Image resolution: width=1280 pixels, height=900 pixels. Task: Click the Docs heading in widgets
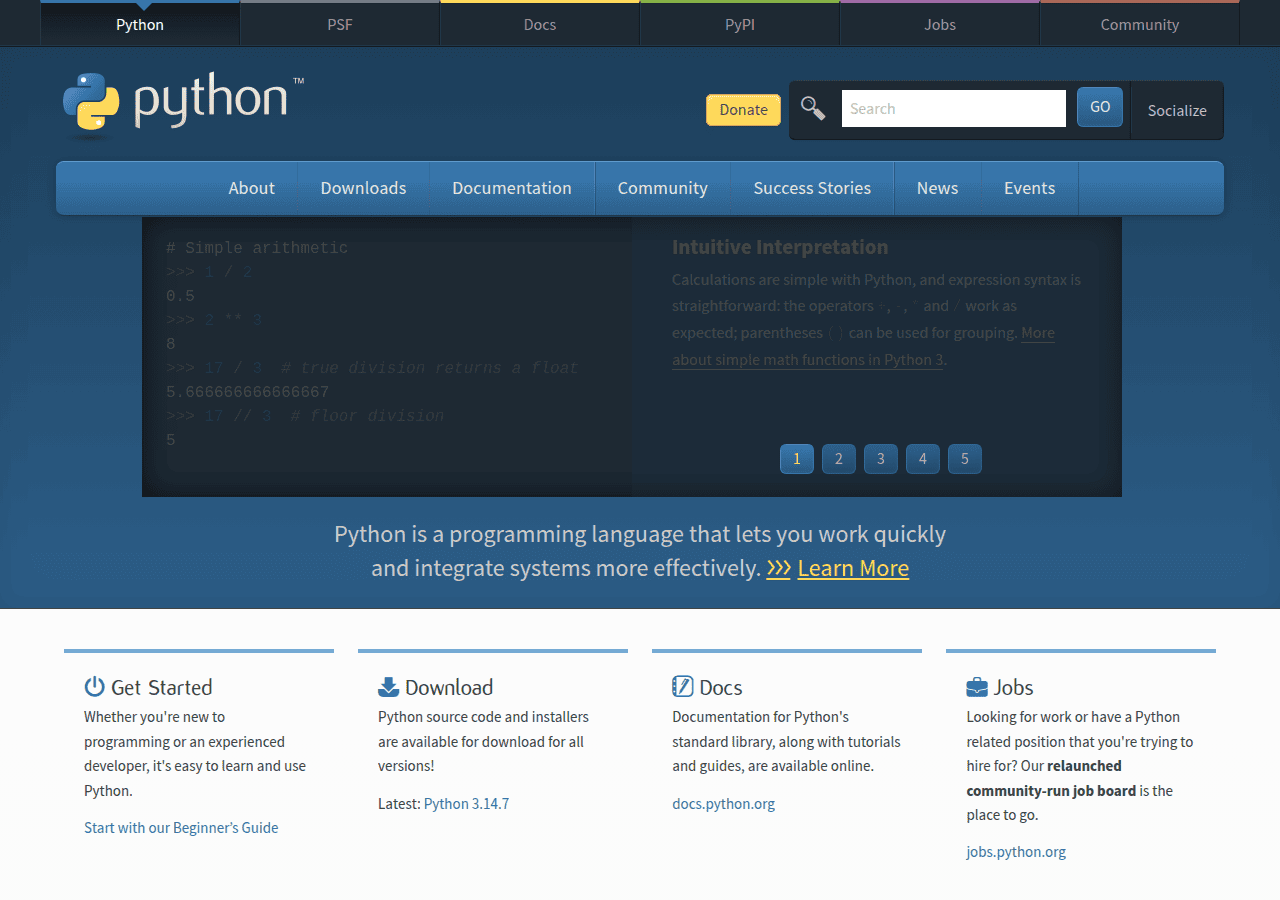721,687
